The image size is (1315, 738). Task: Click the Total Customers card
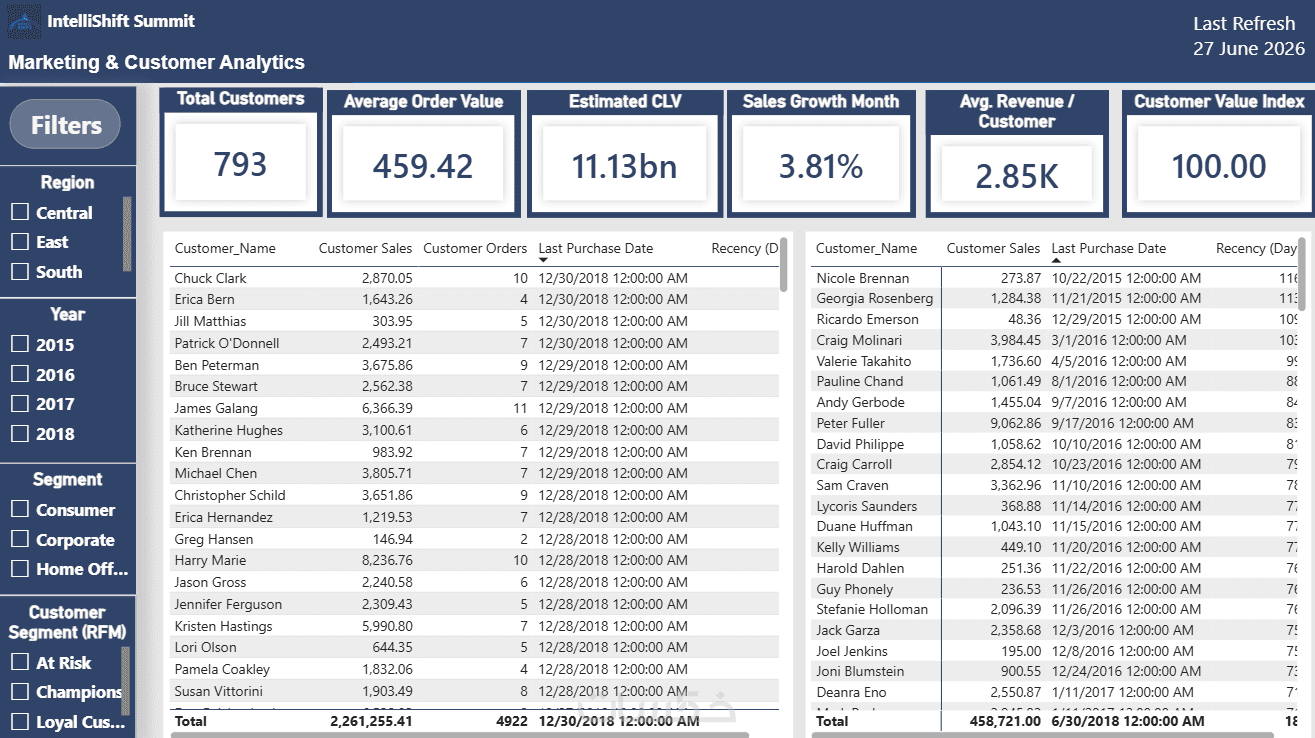point(240,151)
